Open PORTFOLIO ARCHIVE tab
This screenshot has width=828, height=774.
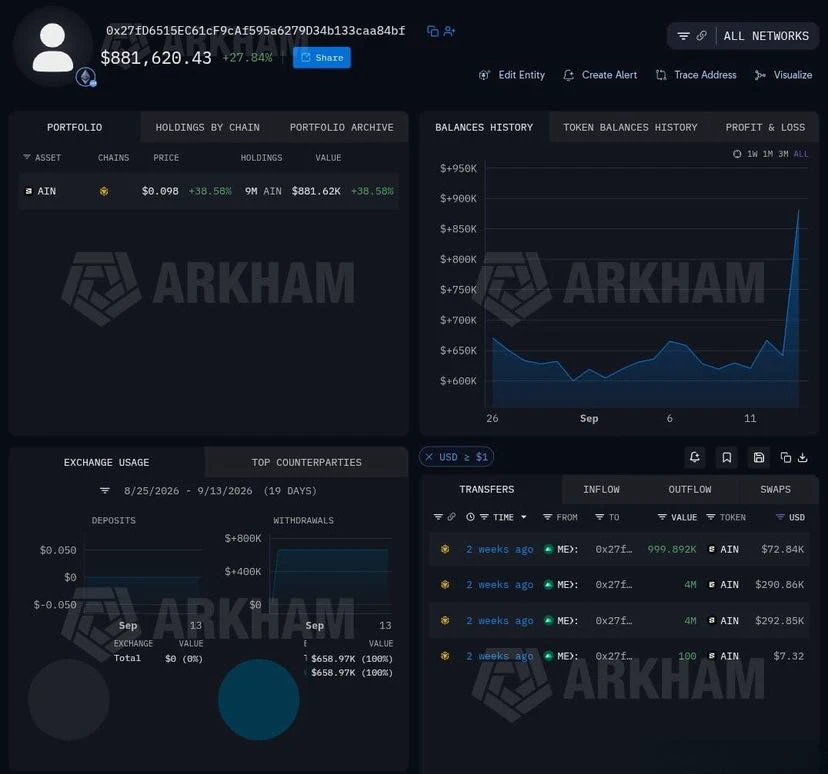pyautogui.click(x=341, y=127)
